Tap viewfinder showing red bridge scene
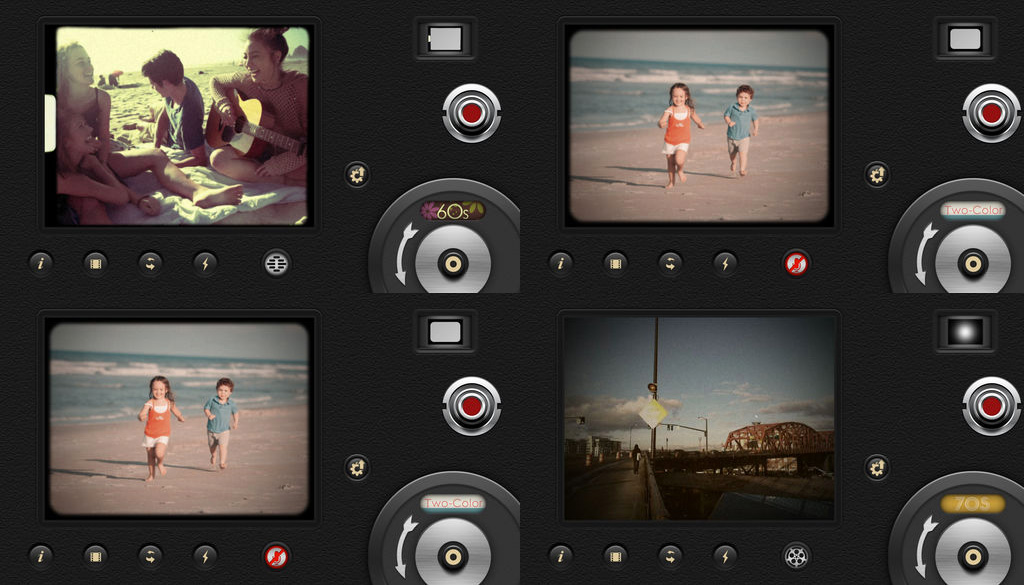This screenshot has width=1024, height=585. [699, 419]
